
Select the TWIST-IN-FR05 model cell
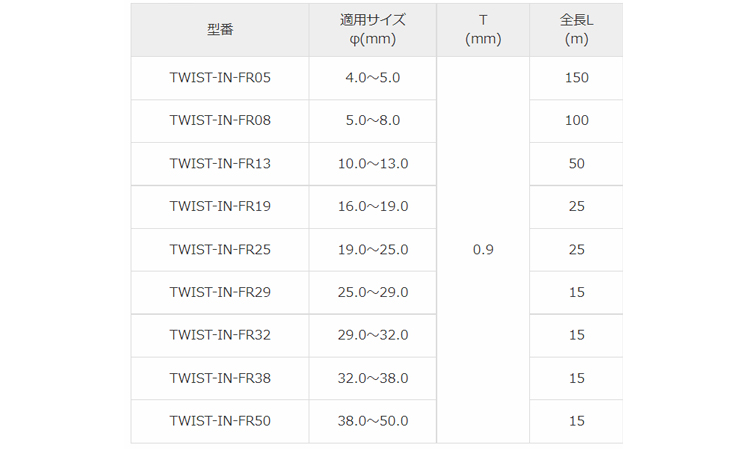pyautogui.click(x=220, y=78)
